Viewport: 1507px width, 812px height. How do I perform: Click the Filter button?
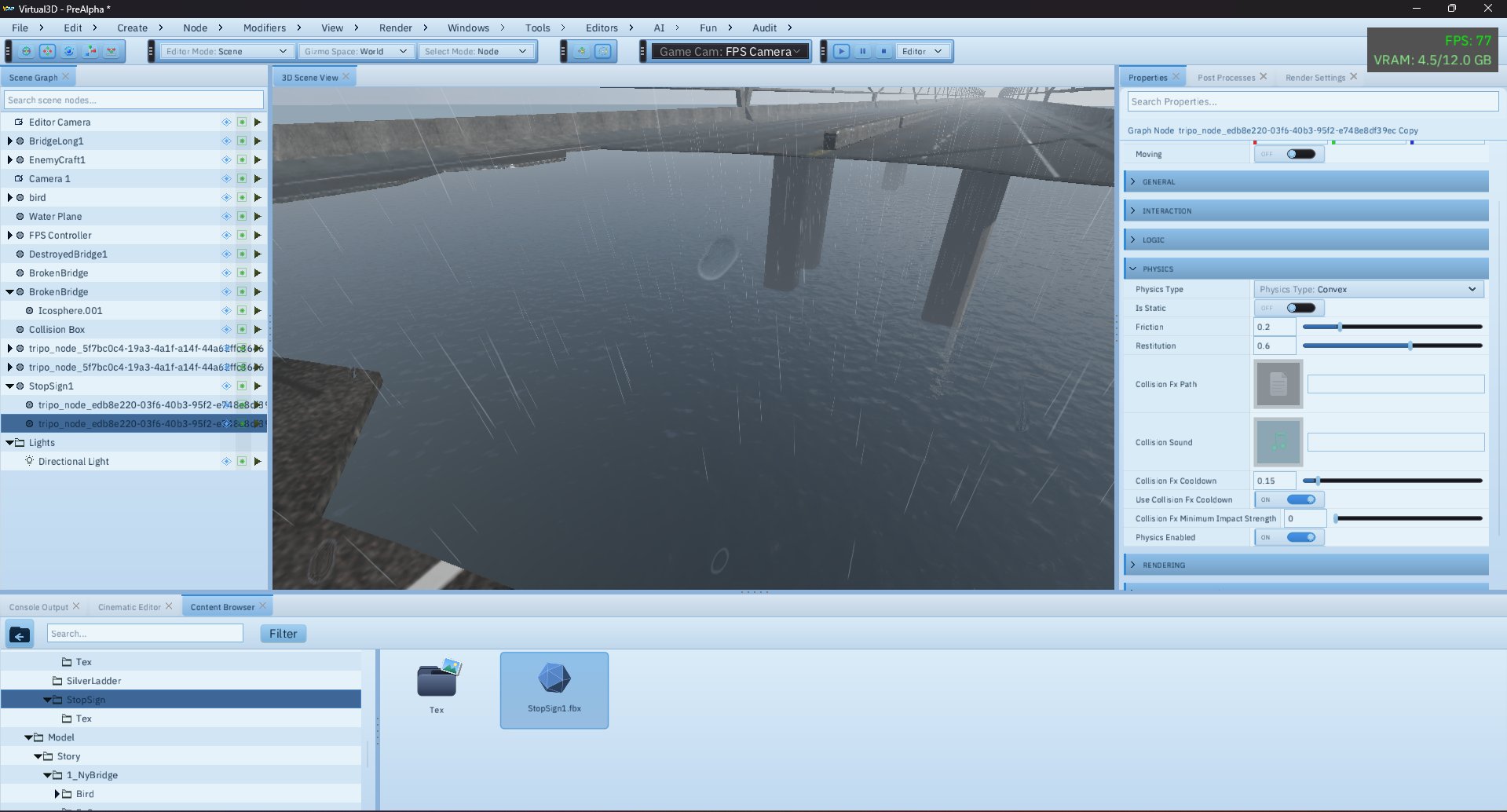click(283, 634)
